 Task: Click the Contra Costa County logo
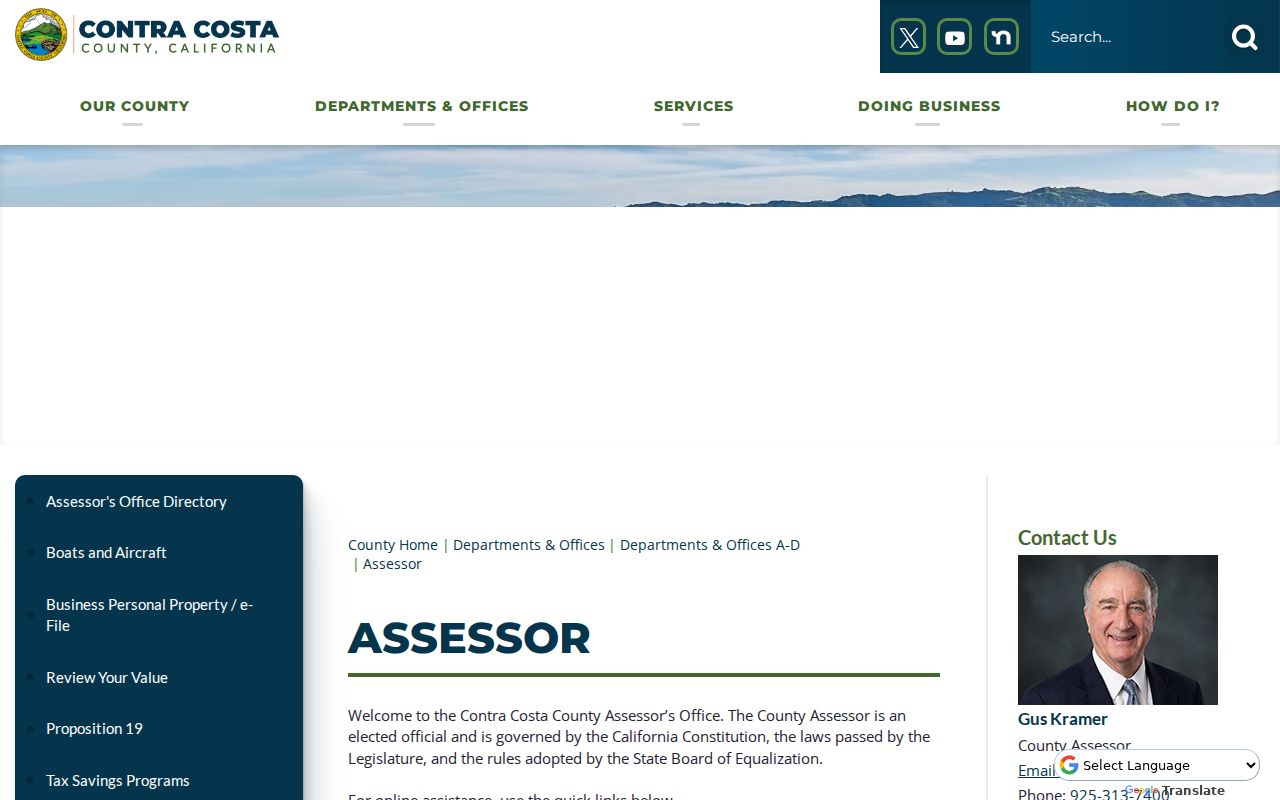pyautogui.click(x=147, y=35)
